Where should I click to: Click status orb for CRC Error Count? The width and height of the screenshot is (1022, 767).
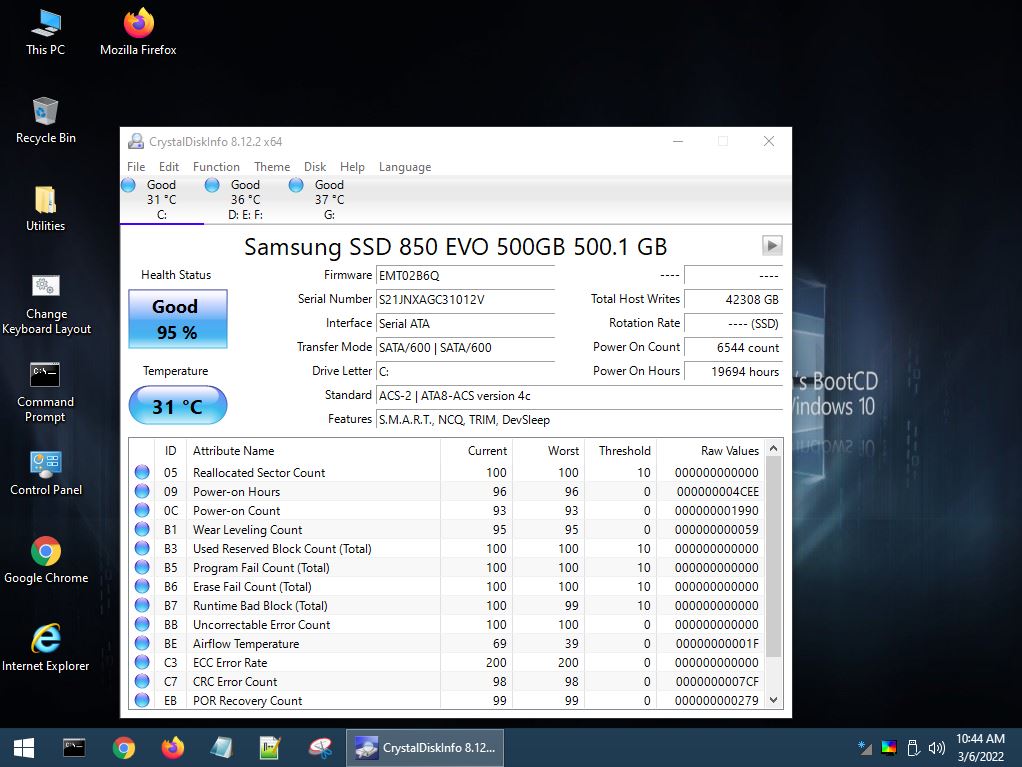(142, 682)
